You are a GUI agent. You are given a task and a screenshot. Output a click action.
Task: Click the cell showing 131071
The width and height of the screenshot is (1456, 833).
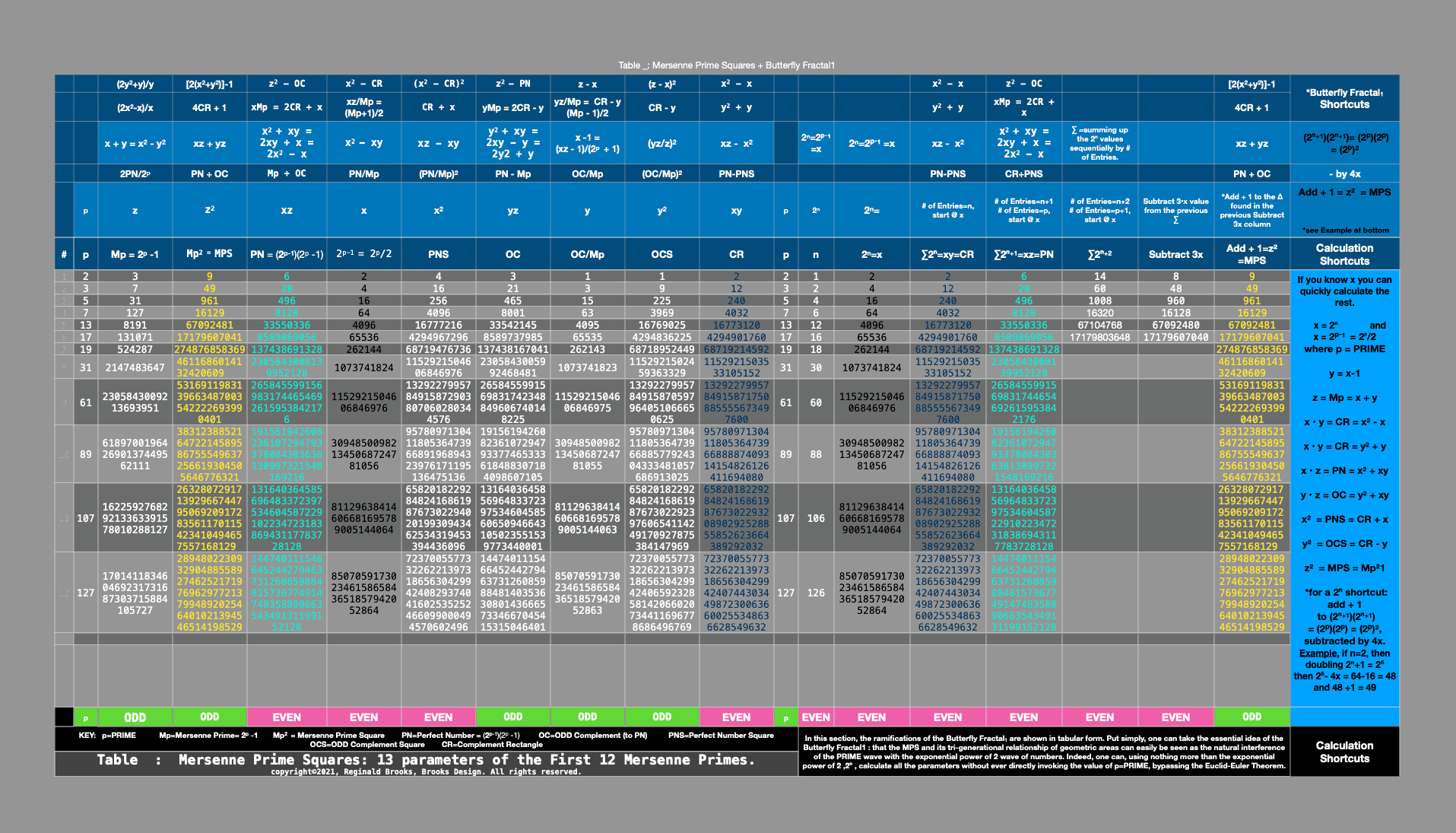click(135, 337)
